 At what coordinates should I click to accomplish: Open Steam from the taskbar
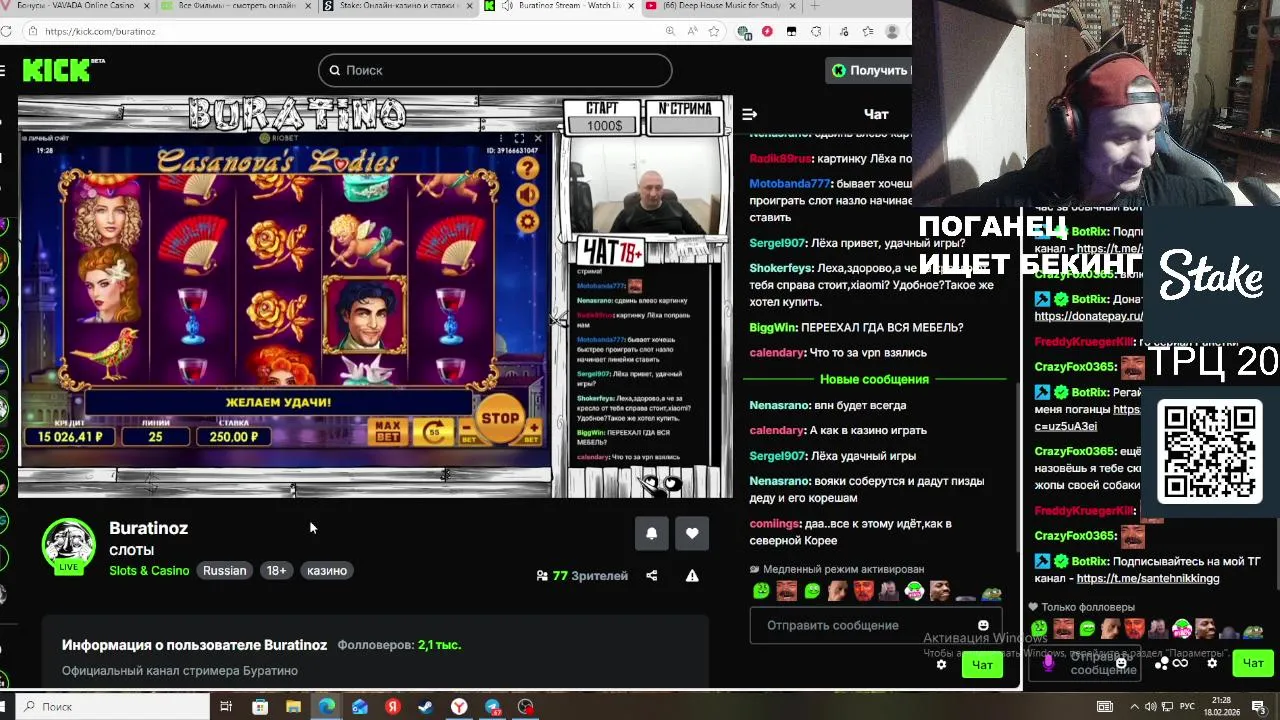click(426, 707)
